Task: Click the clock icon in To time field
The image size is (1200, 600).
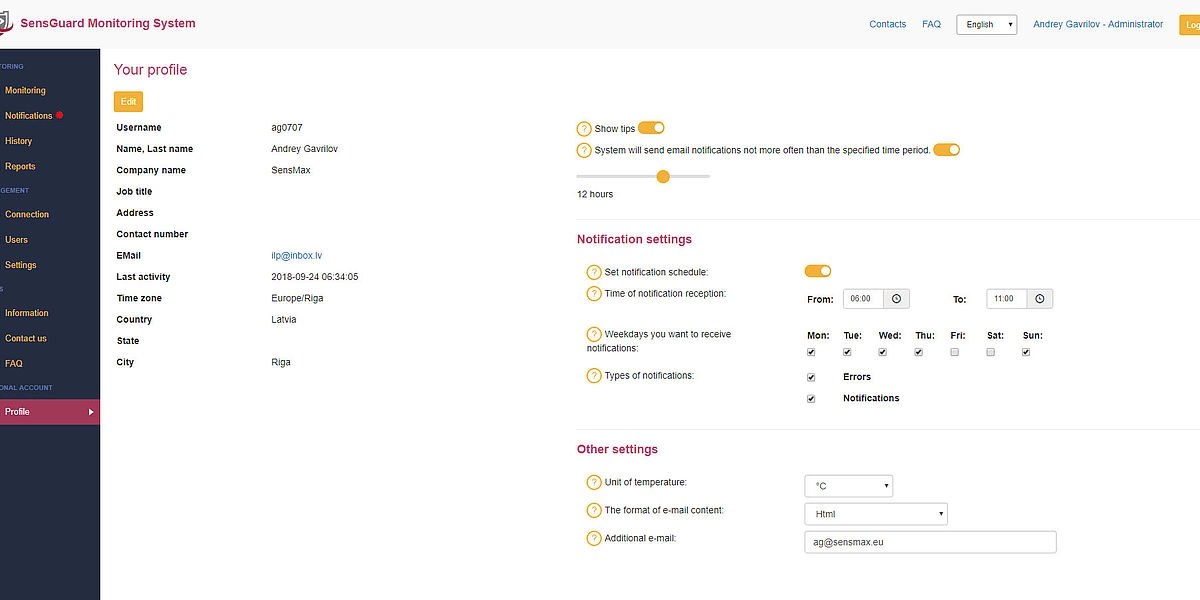Action: (x=1039, y=299)
